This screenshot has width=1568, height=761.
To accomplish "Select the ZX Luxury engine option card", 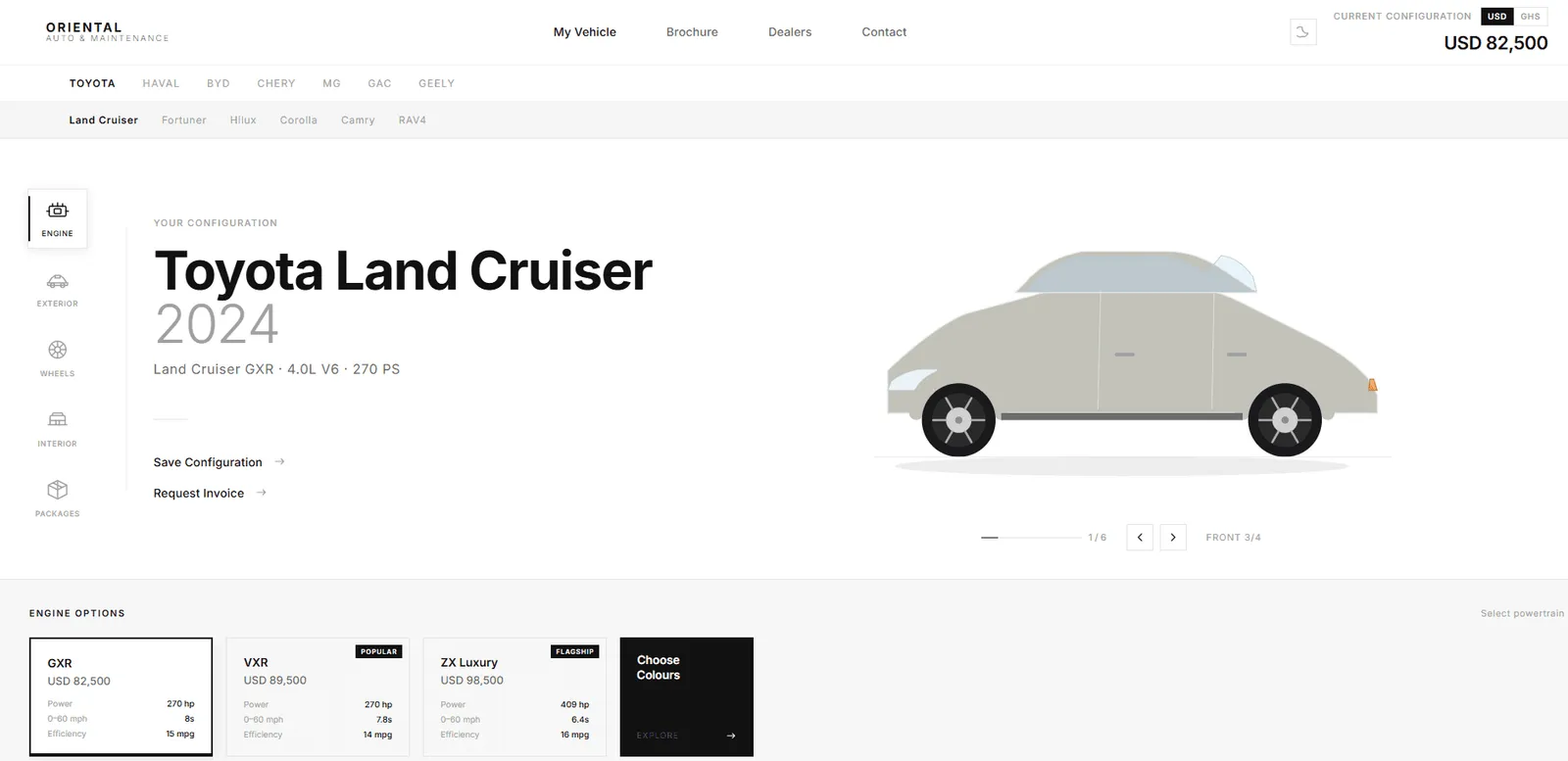I will (x=514, y=696).
